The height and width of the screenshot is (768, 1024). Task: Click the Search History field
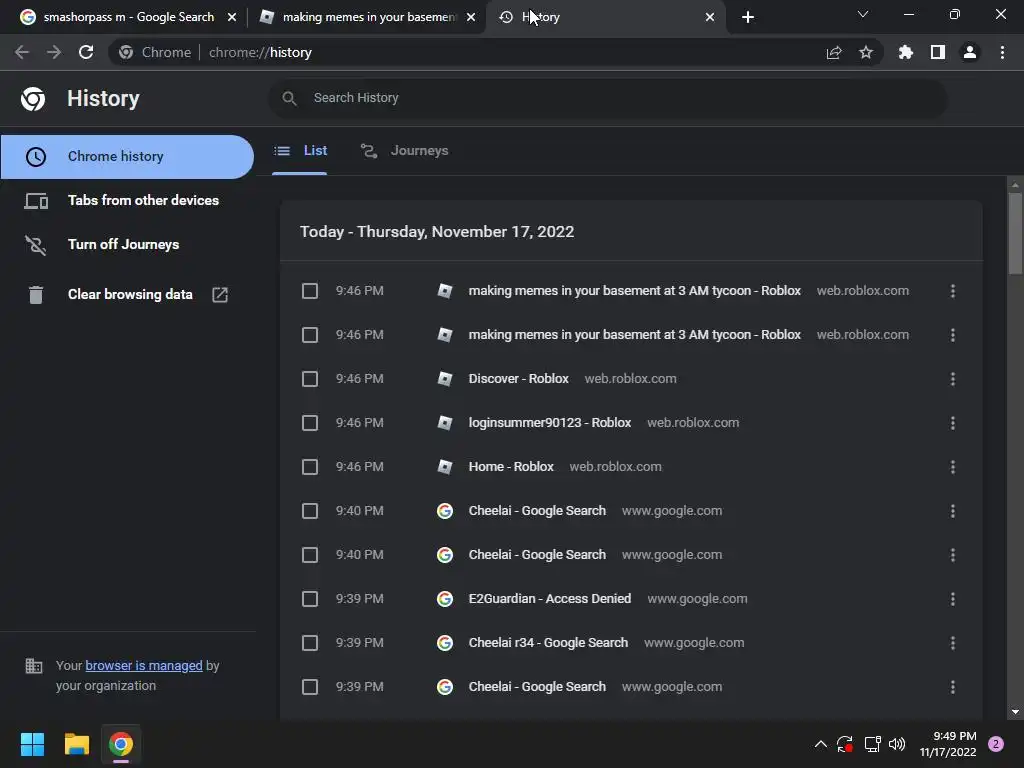coord(607,98)
